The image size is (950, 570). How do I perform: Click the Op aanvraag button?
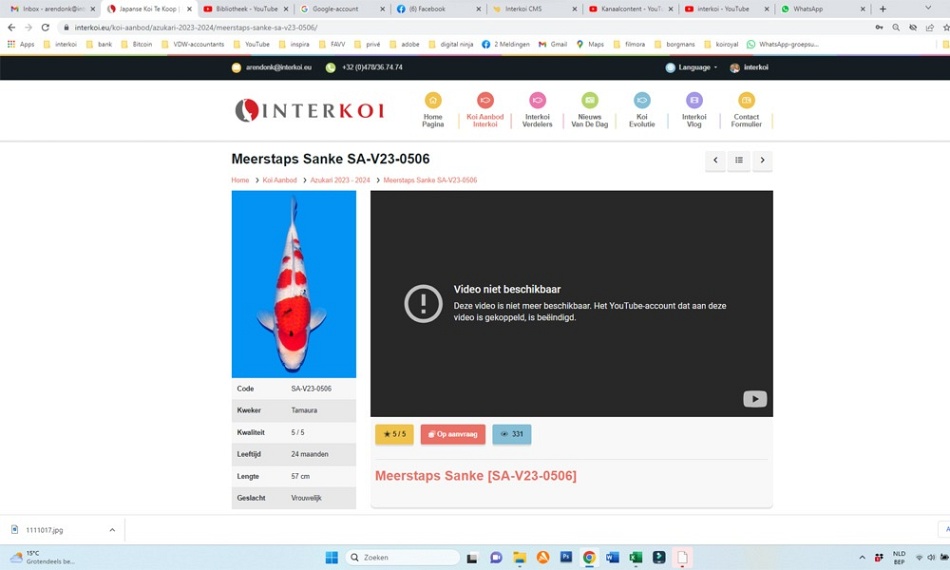point(453,434)
